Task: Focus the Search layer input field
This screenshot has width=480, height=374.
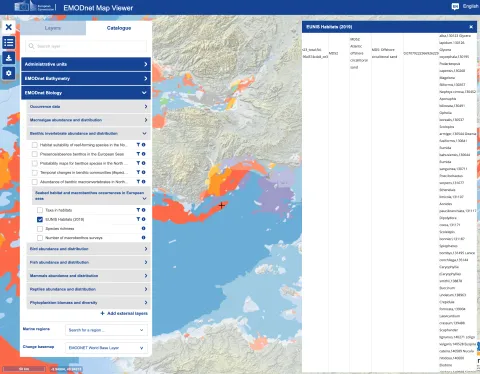Action: tap(86, 46)
